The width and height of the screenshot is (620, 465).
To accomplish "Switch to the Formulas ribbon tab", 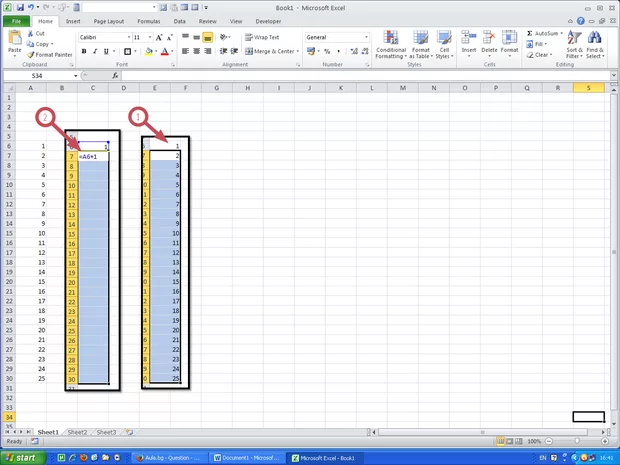I will click(149, 20).
